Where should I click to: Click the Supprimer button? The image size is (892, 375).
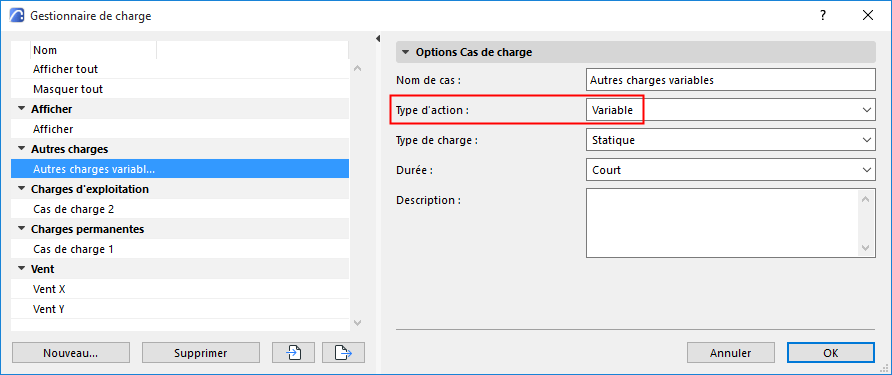(201, 353)
